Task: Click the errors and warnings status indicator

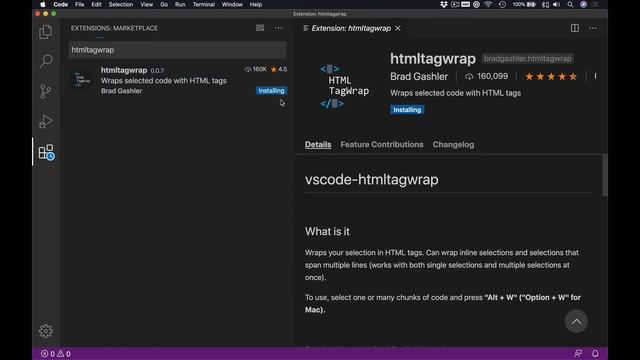Action: (x=56, y=353)
